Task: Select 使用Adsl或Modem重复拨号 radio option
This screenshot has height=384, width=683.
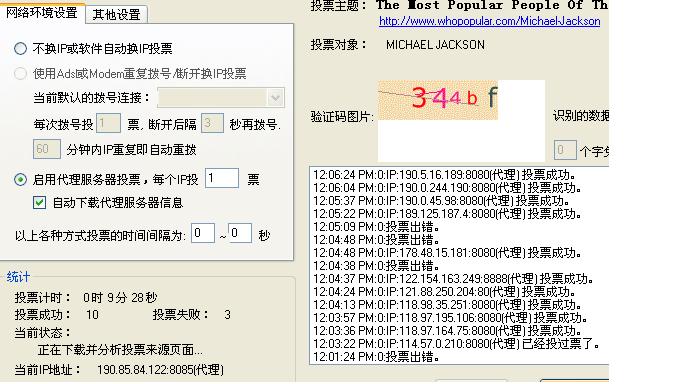Action: click(x=20, y=74)
